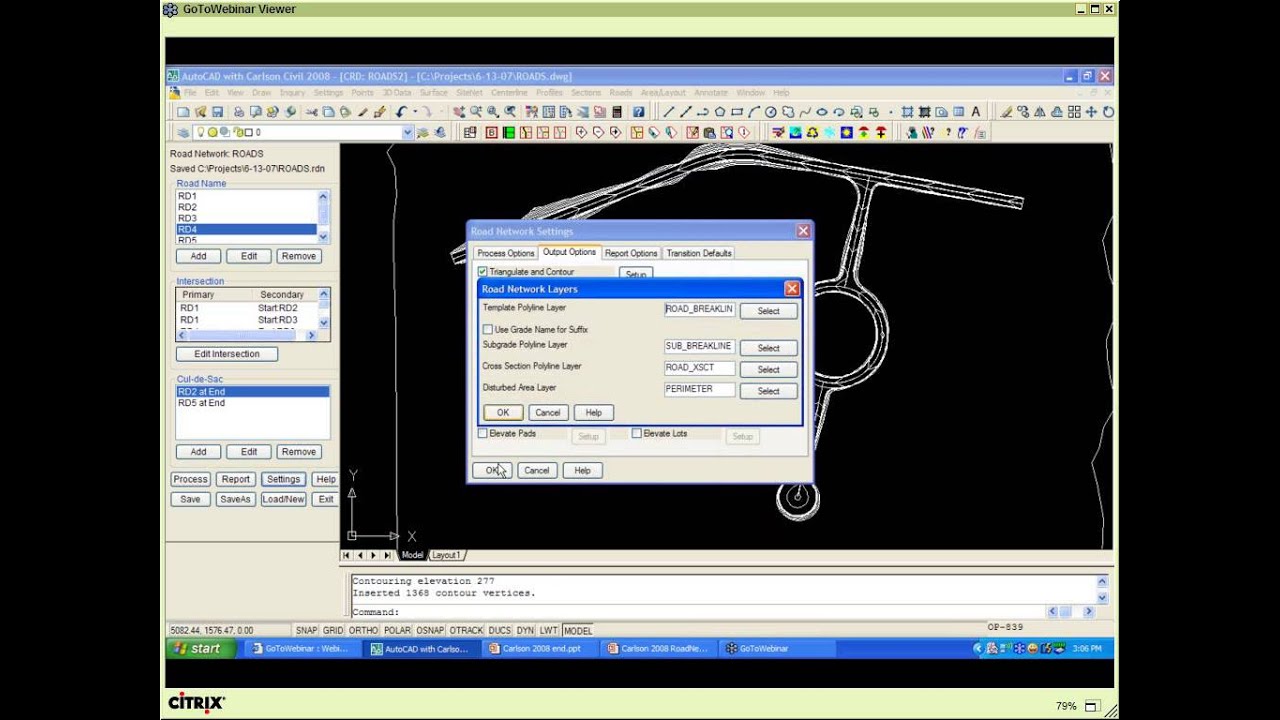Select the Rectangle draw tool
The height and width of the screenshot is (720, 1280).
[x=737, y=112]
